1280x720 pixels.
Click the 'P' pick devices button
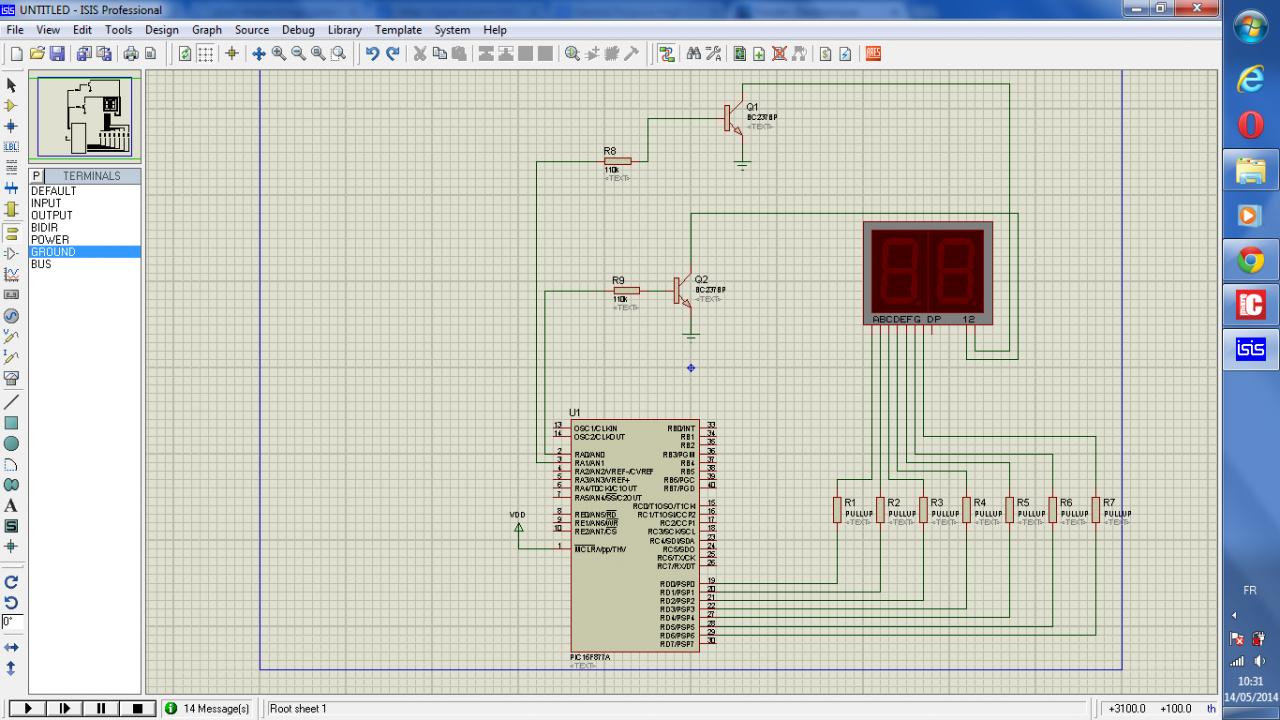tap(37, 176)
